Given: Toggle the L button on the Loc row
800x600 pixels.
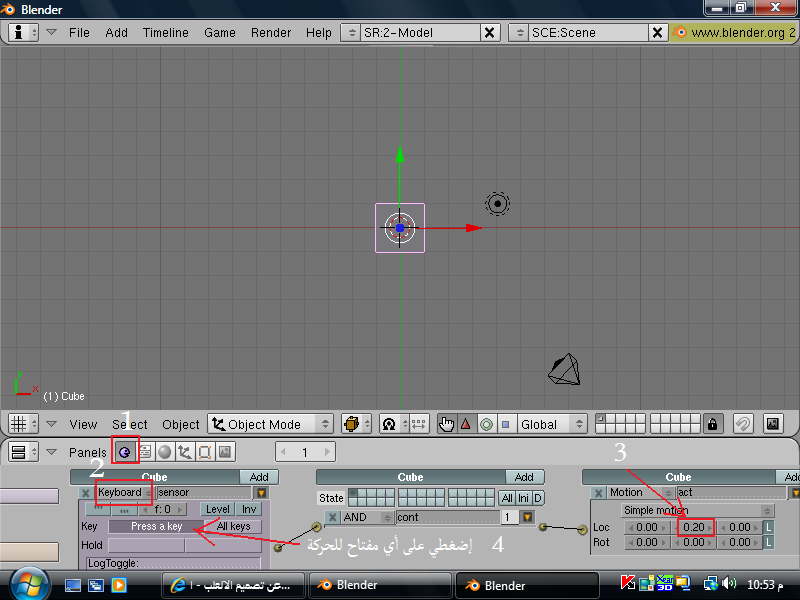Looking at the screenshot, I should pyautogui.click(x=768, y=528).
